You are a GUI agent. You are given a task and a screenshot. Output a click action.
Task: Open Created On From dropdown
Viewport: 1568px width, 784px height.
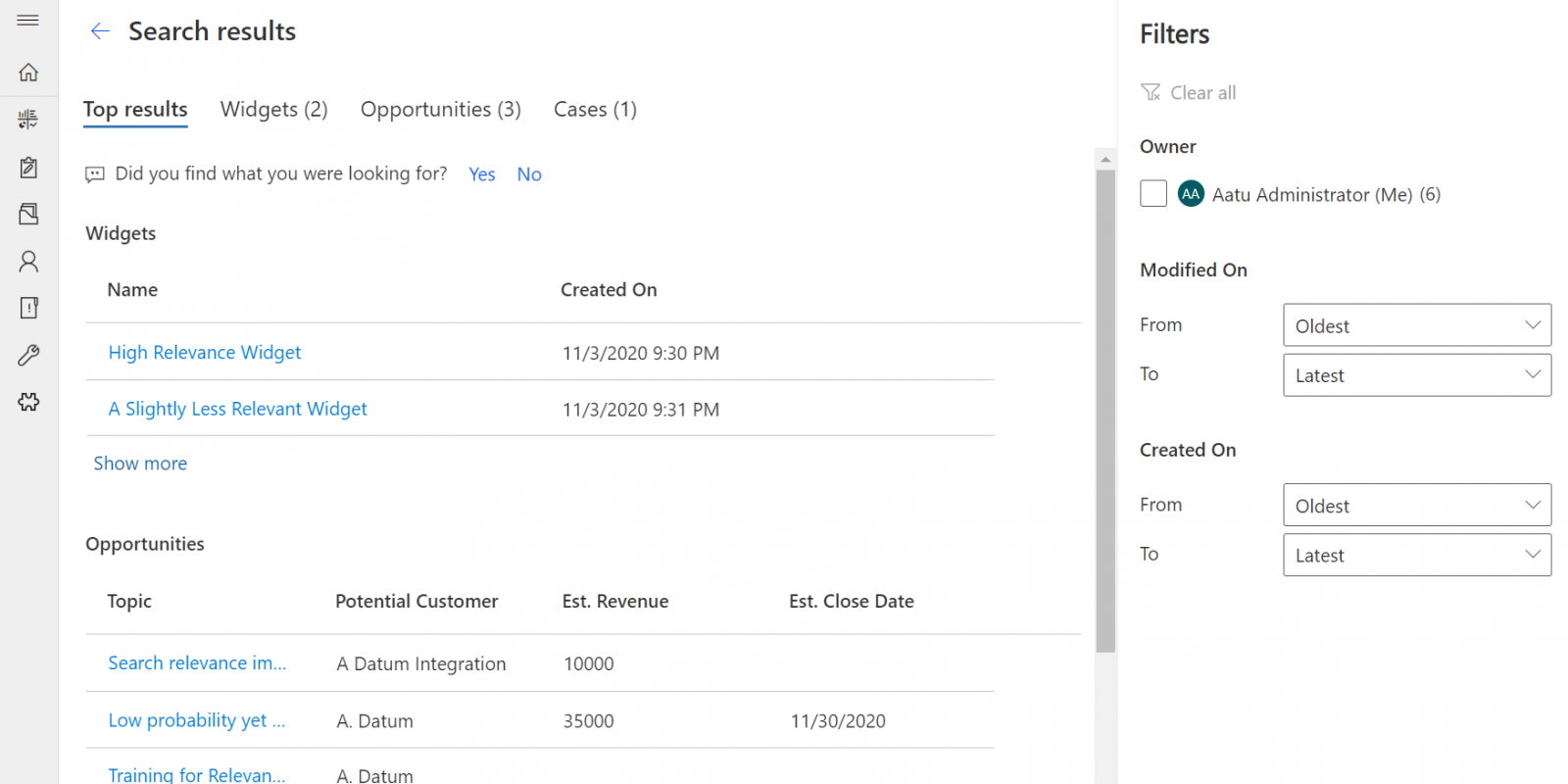[x=1417, y=505]
